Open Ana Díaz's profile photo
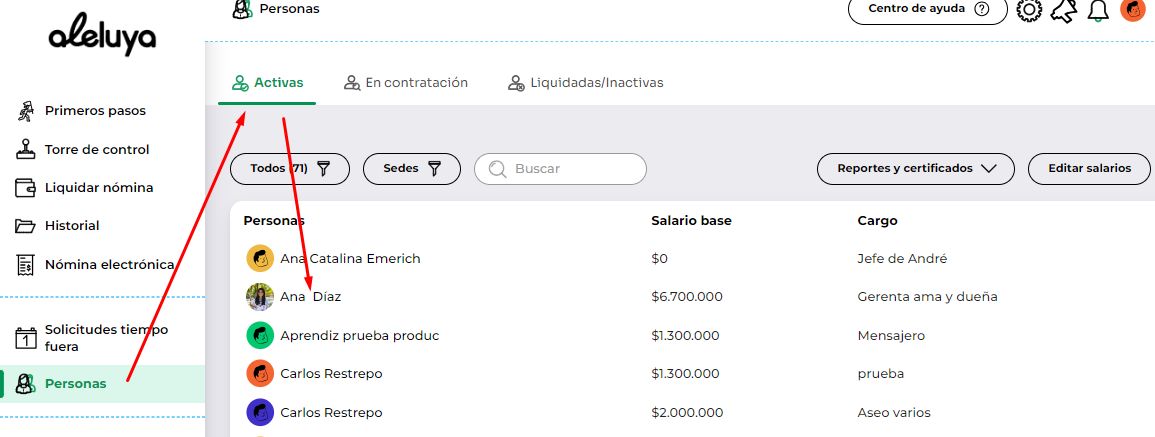This screenshot has width=1155, height=437. click(x=260, y=297)
